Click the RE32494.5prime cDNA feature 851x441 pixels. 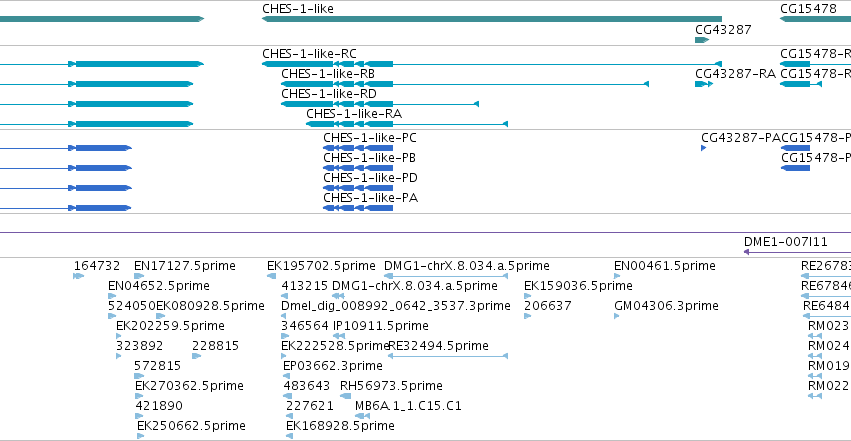point(448,356)
